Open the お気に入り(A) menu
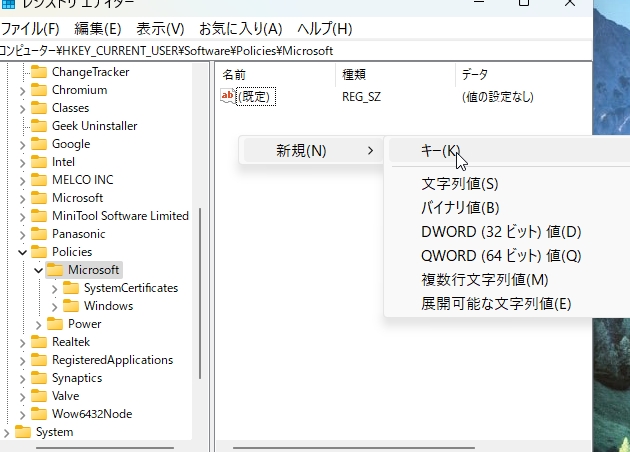Image resolution: width=630 pixels, height=452 pixels. pos(240,29)
